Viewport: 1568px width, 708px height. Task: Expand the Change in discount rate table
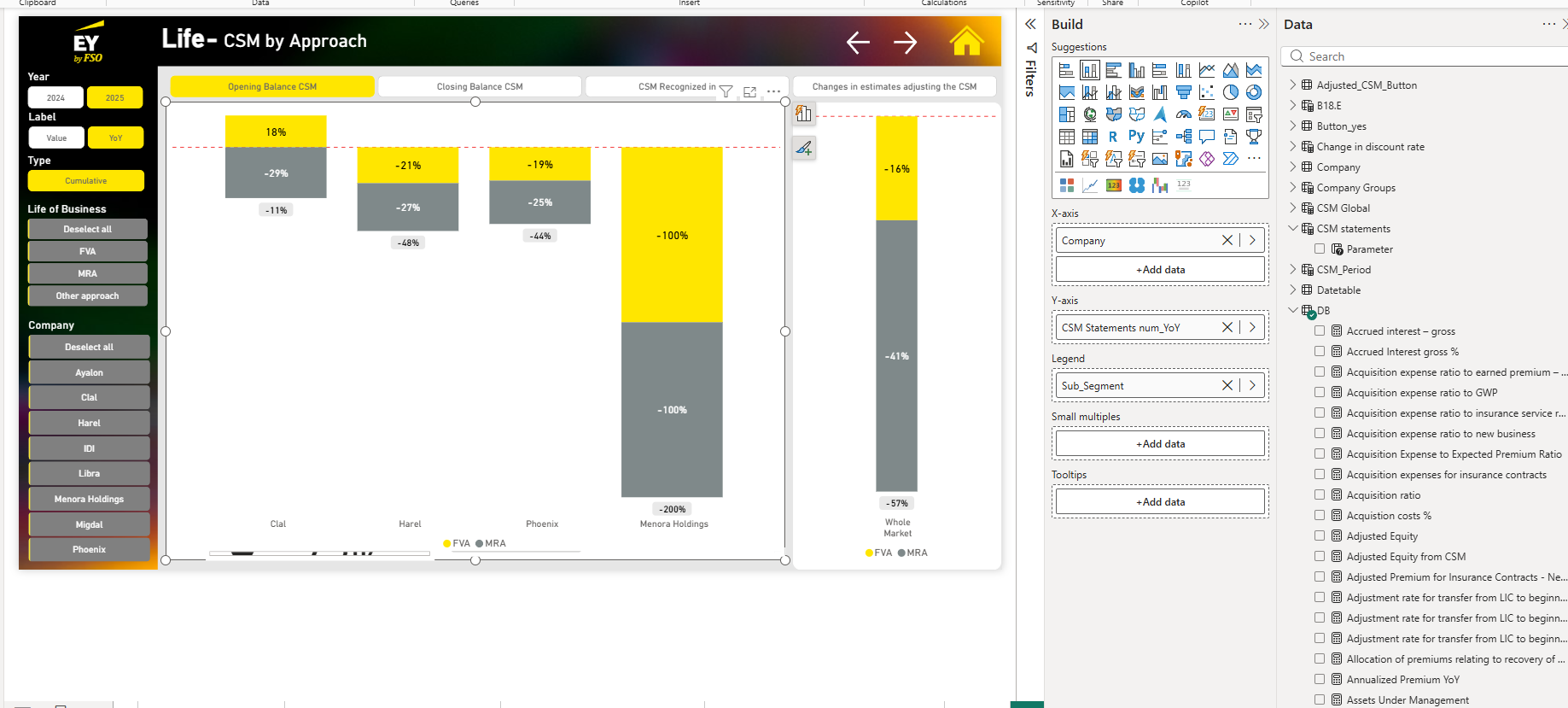point(1292,146)
